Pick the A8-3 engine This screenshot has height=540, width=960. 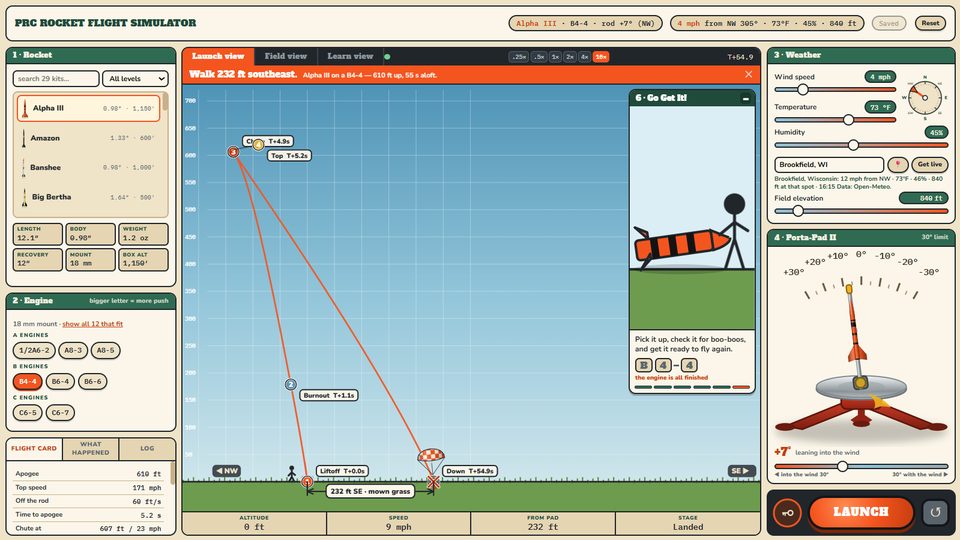[73, 350]
